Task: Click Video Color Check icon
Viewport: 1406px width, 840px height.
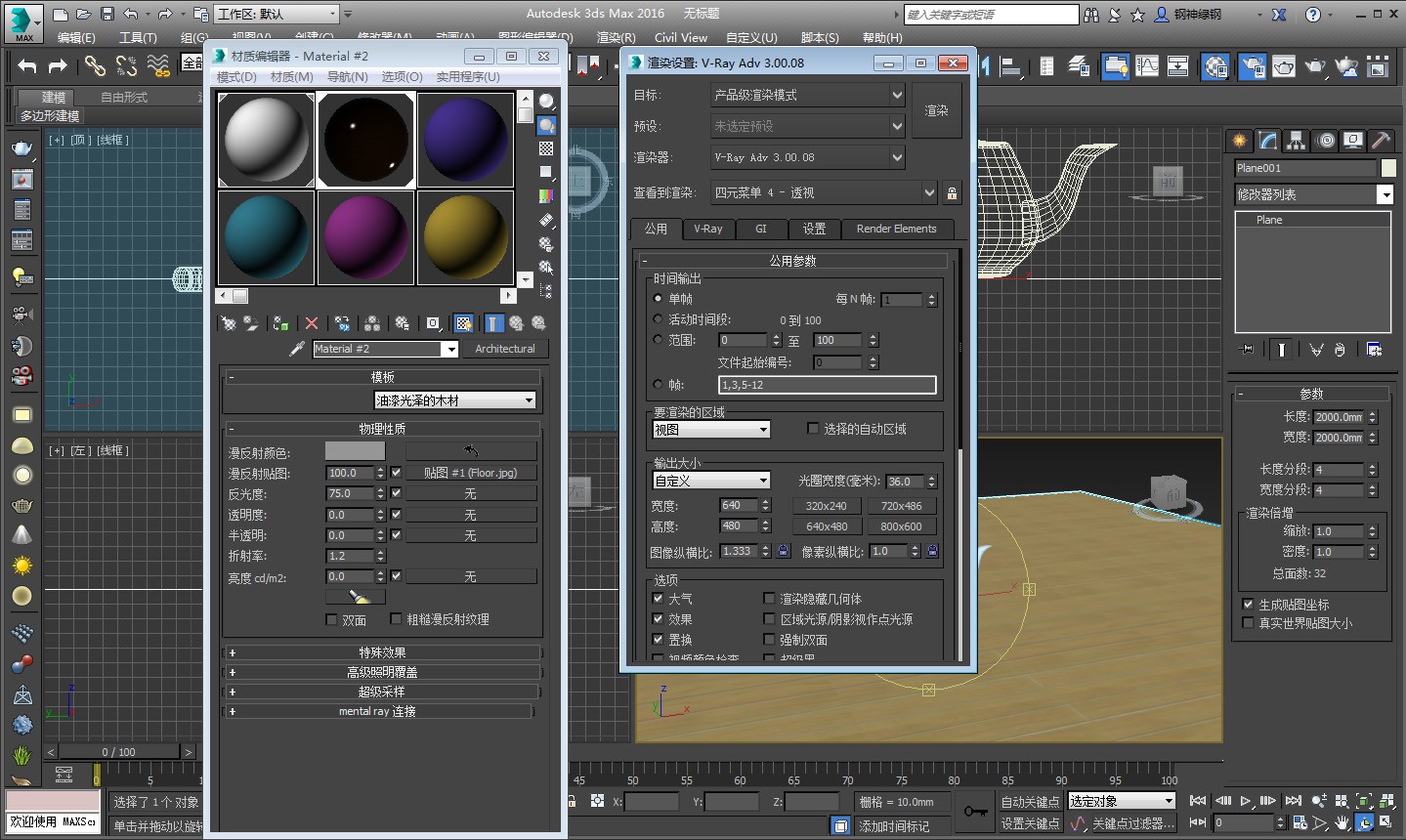Action: [x=546, y=195]
